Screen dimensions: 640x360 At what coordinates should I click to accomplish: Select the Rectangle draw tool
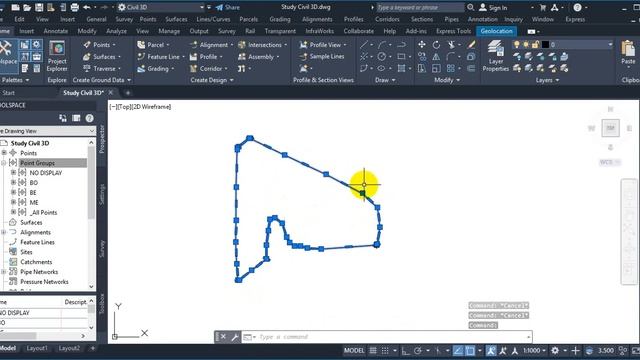402,57
